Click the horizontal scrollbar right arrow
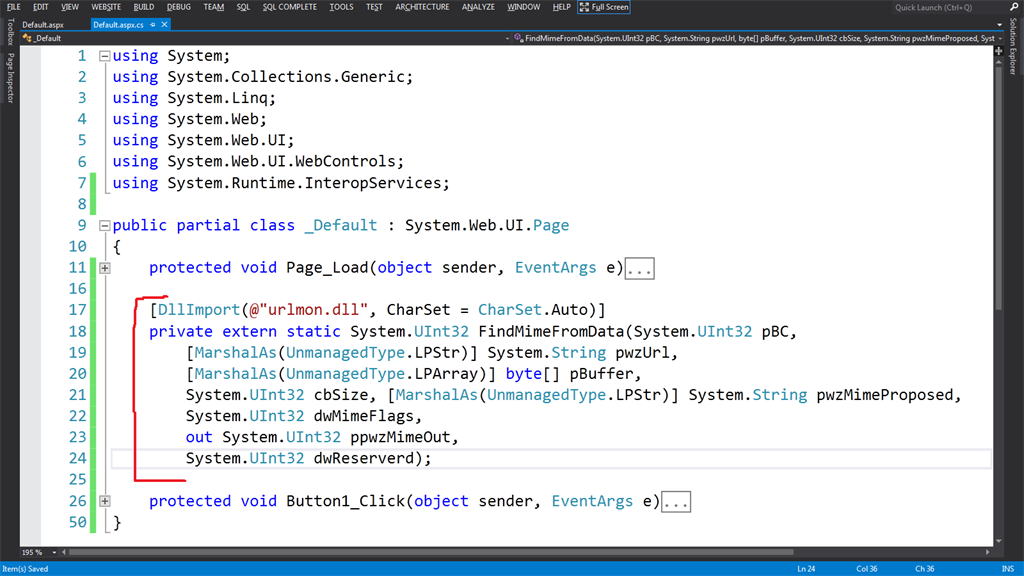Screen dimensions: 1024x576 pos(987,552)
